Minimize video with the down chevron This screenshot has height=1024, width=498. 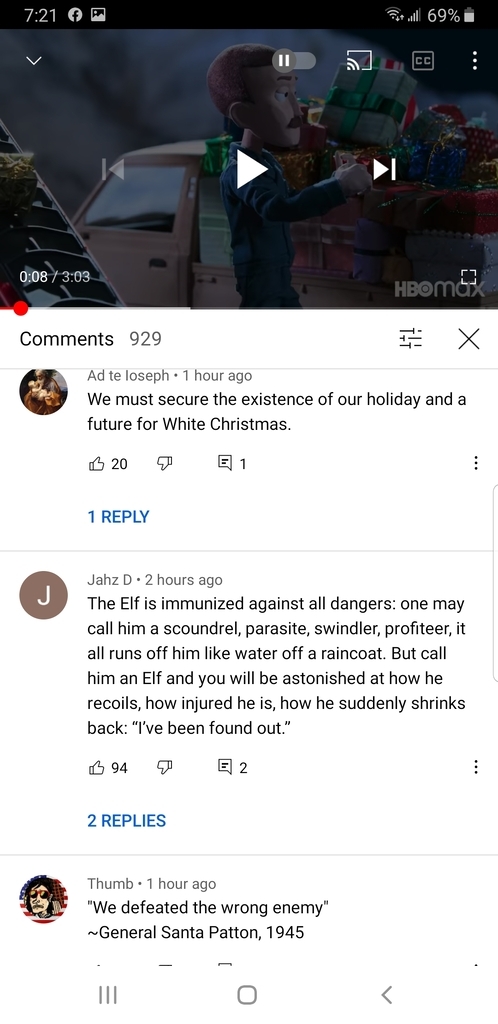click(x=34, y=61)
